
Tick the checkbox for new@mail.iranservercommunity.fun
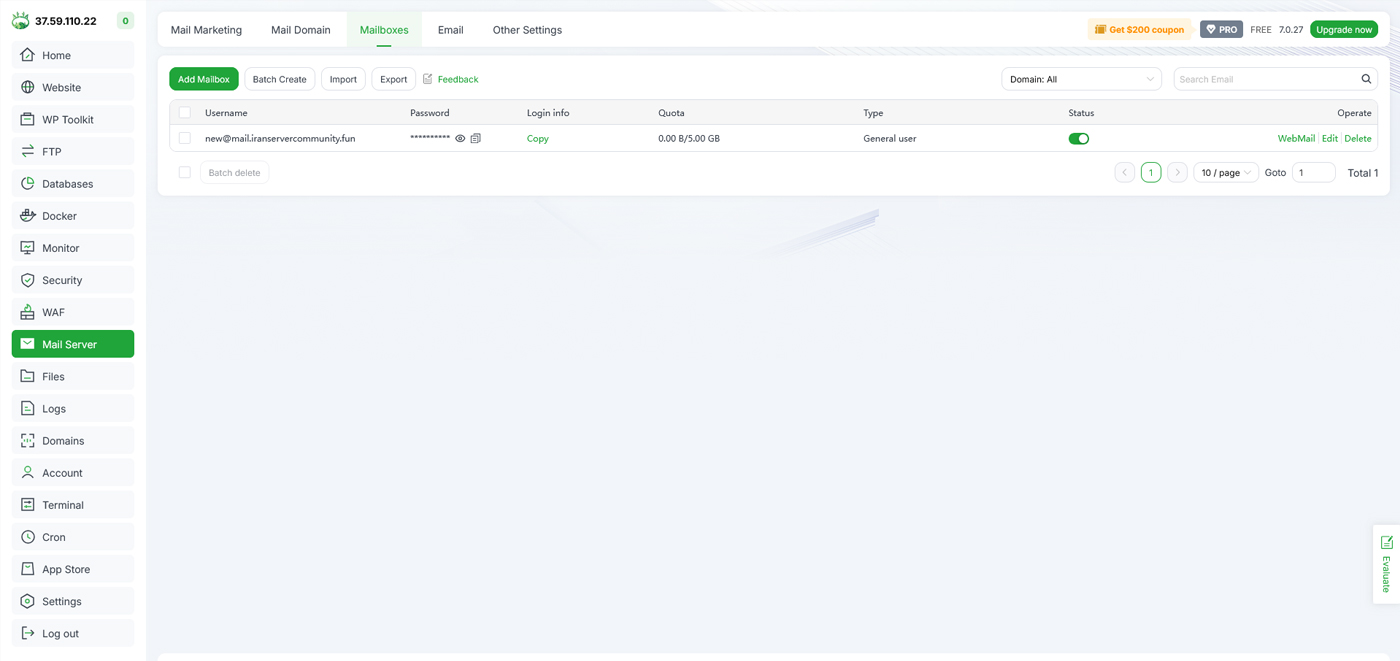click(185, 139)
